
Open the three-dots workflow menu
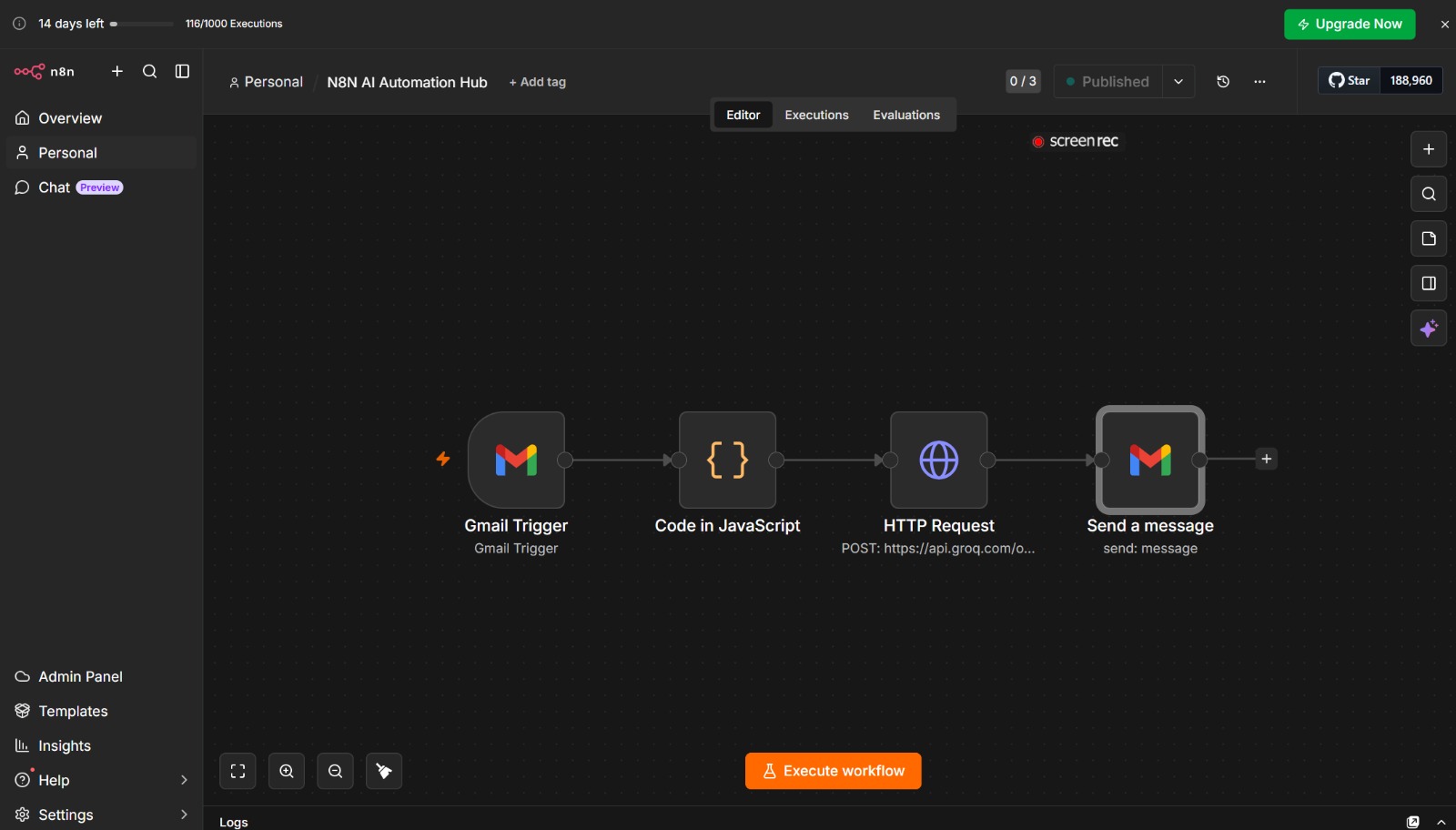pos(1259,81)
